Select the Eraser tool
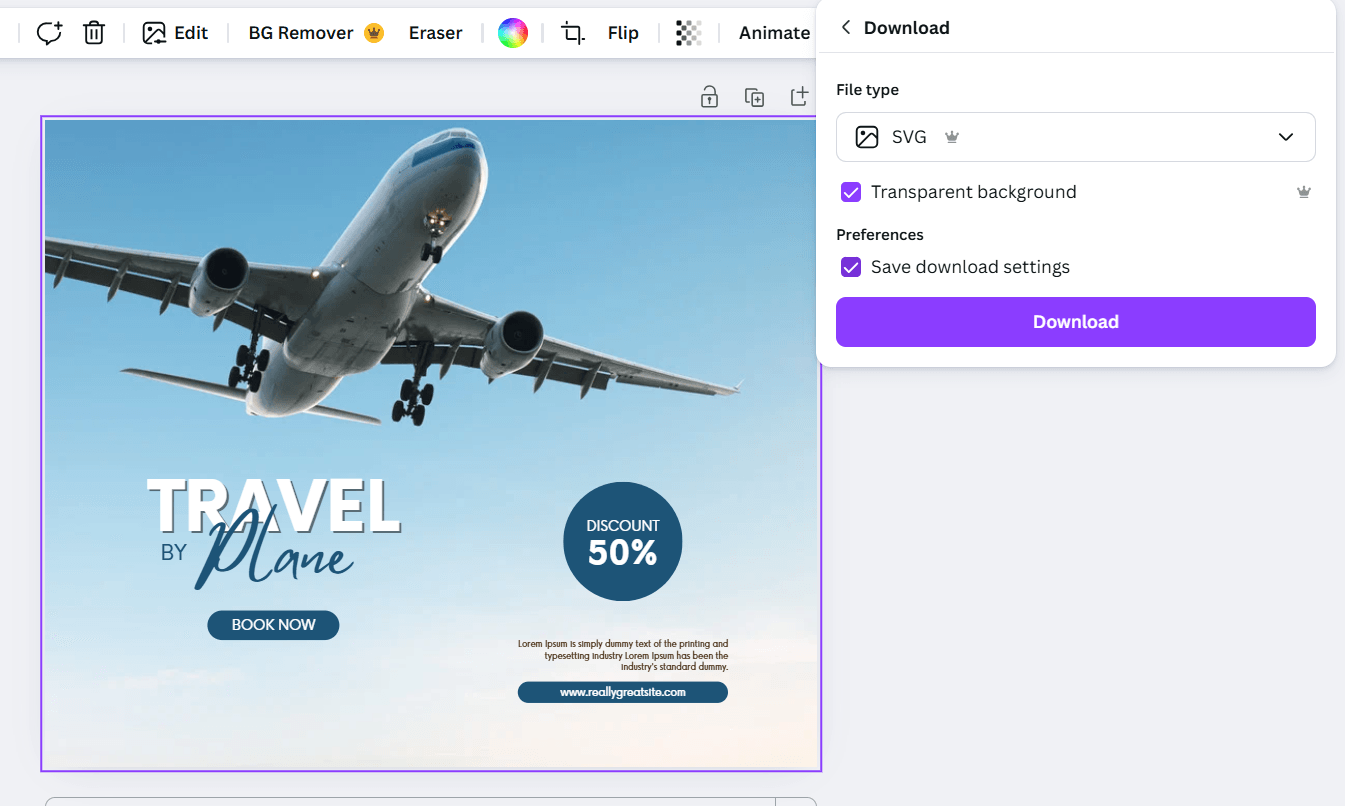 point(435,33)
